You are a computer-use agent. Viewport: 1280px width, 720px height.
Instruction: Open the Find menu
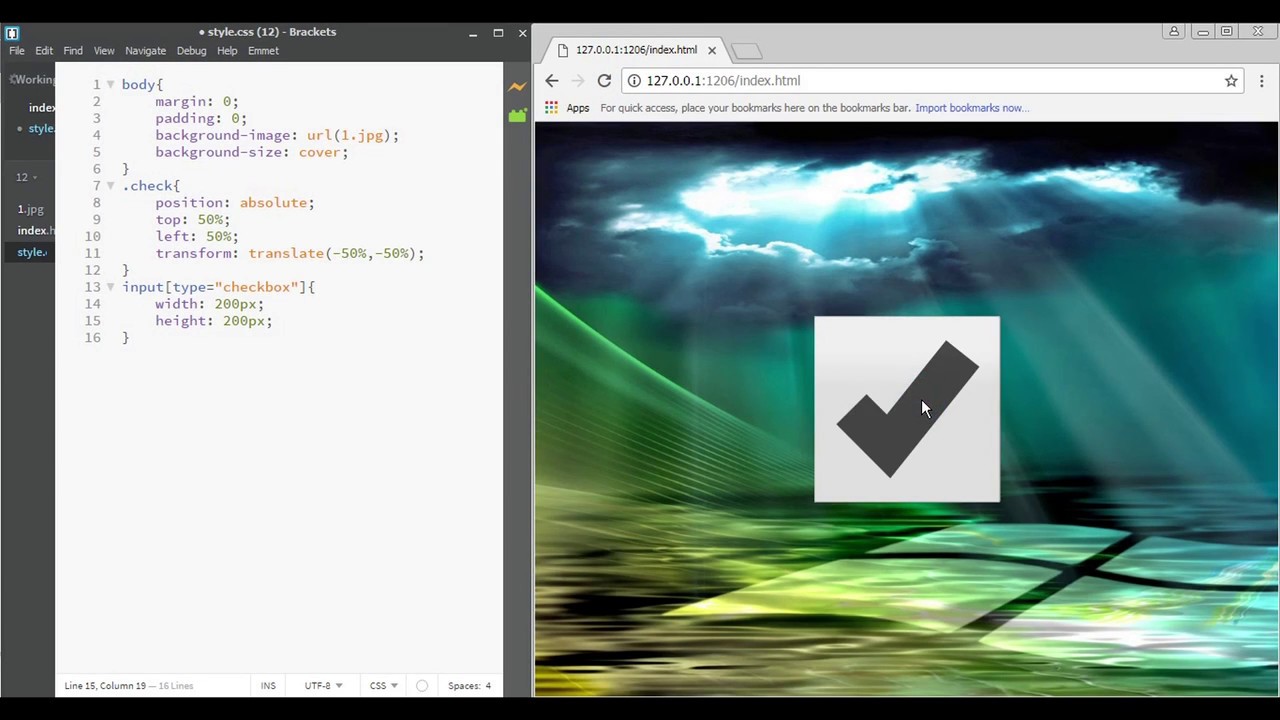73,51
